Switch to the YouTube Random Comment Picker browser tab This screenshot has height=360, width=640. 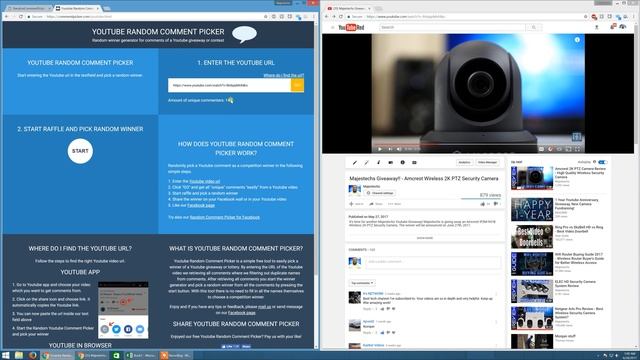(77, 8)
